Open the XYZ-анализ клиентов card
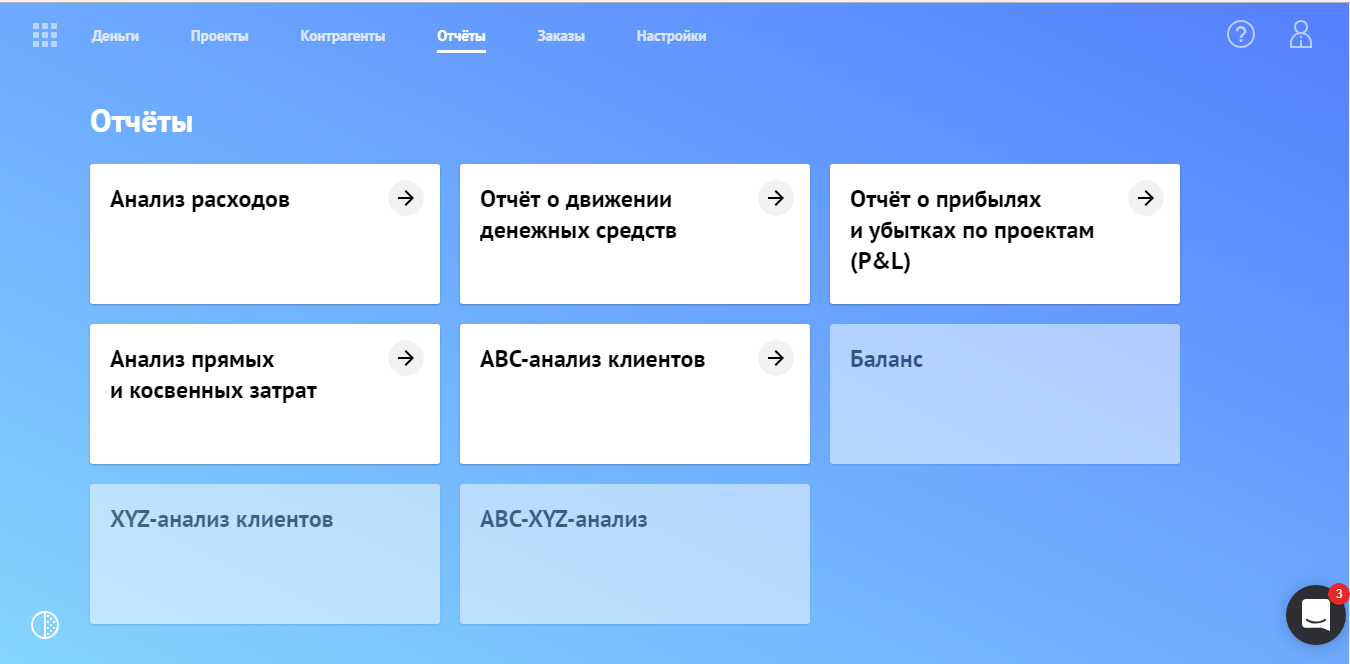This screenshot has width=1350, height=664. tap(265, 553)
